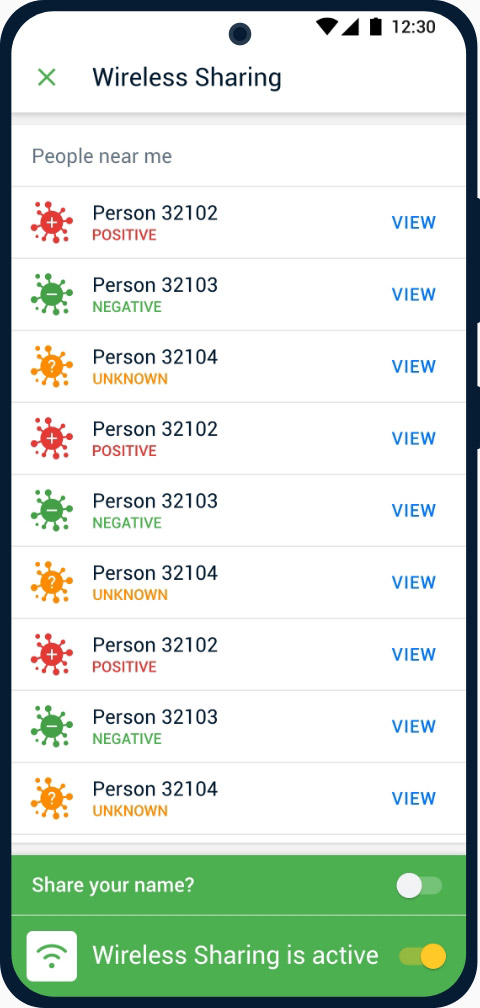Viewport: 480px width, 1008px height.
Task: View the first Person 32104 entry
Action: click(x=414, y=366)
